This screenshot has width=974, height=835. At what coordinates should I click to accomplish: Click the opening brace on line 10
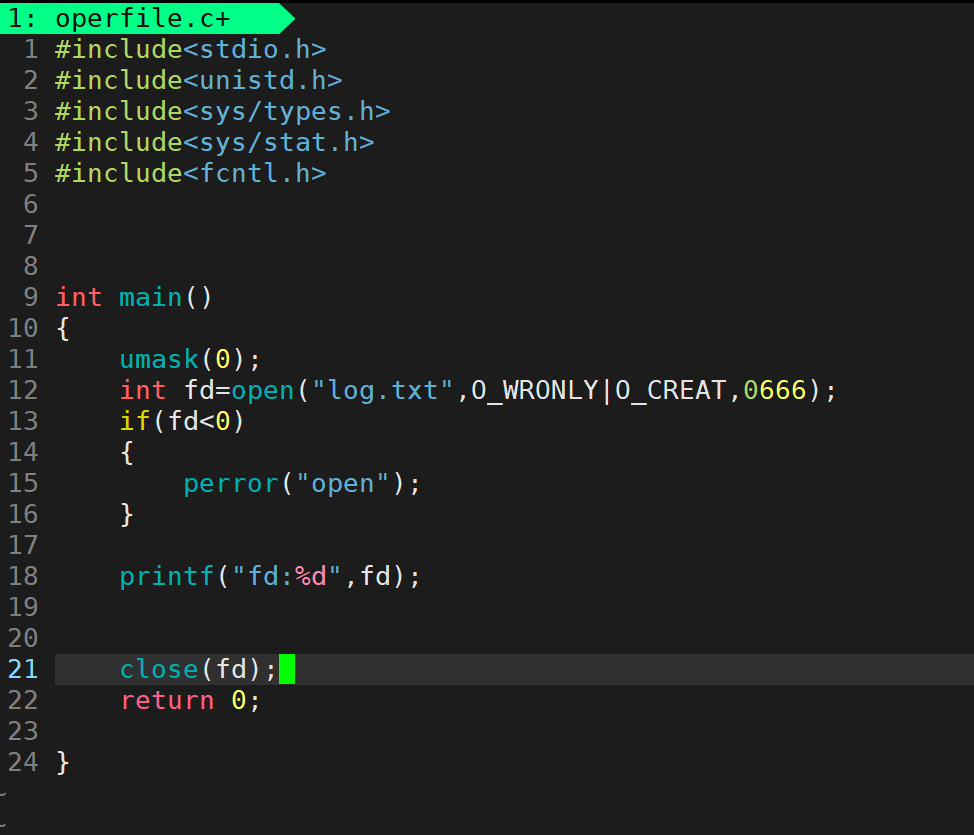(x=63, y=329)
